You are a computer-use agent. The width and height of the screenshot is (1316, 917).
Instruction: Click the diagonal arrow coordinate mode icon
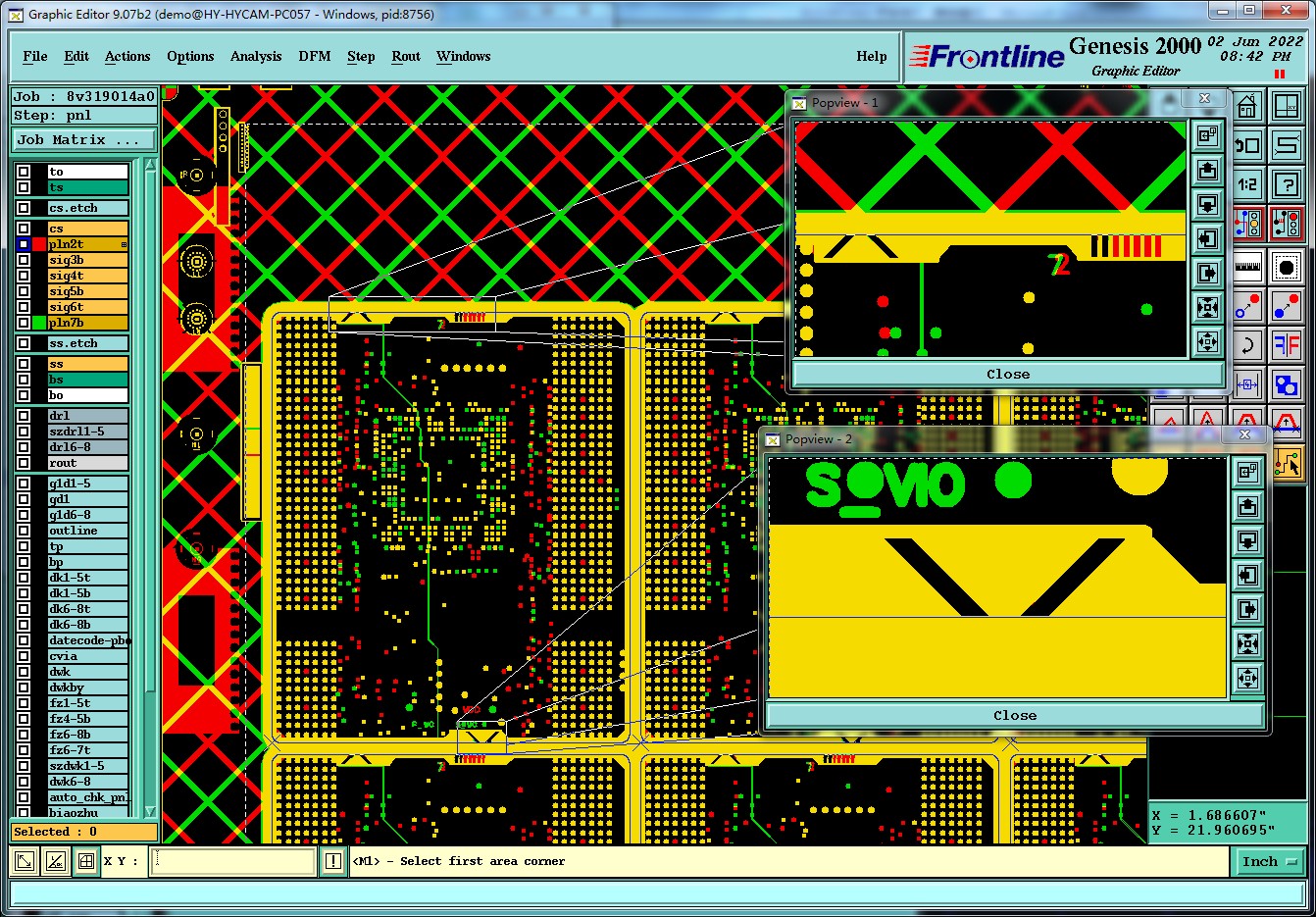tap(25, 862)
